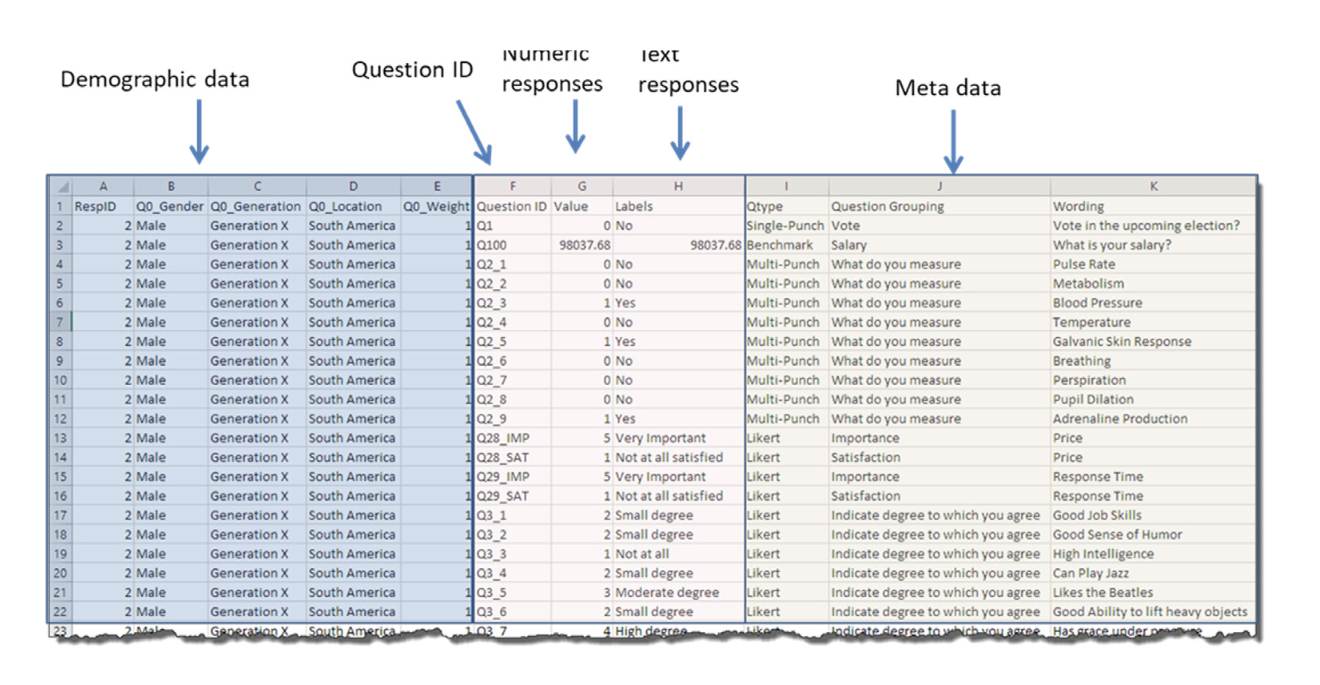Select column B header
This screenshot has height=685, width=1320.
click(x=171, y=187)
